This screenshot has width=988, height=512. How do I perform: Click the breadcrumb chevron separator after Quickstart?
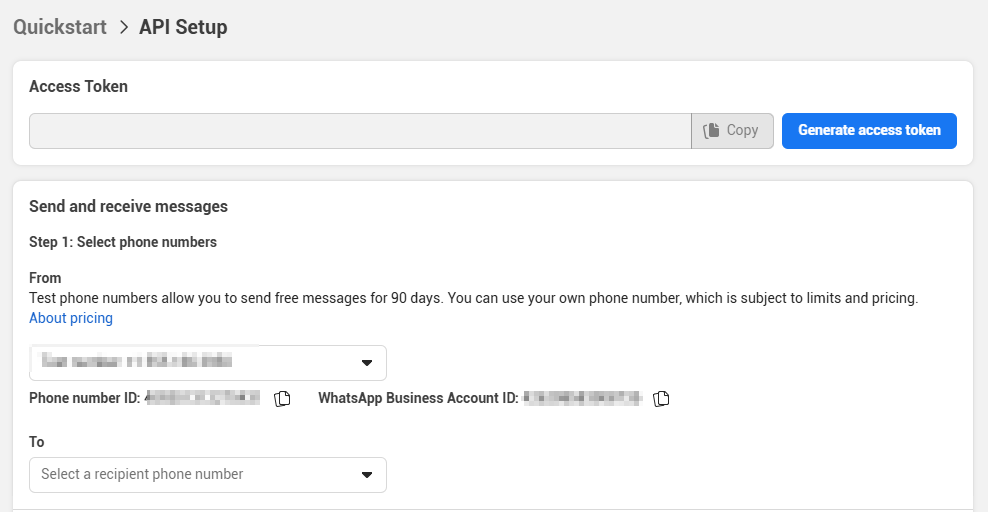[x=123, y=28]
